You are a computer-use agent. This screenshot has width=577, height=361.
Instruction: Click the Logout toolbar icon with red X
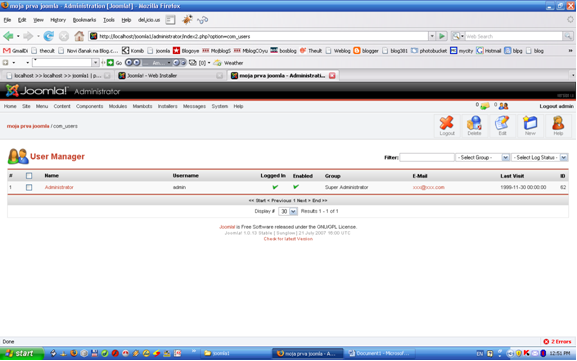point(447,125)
